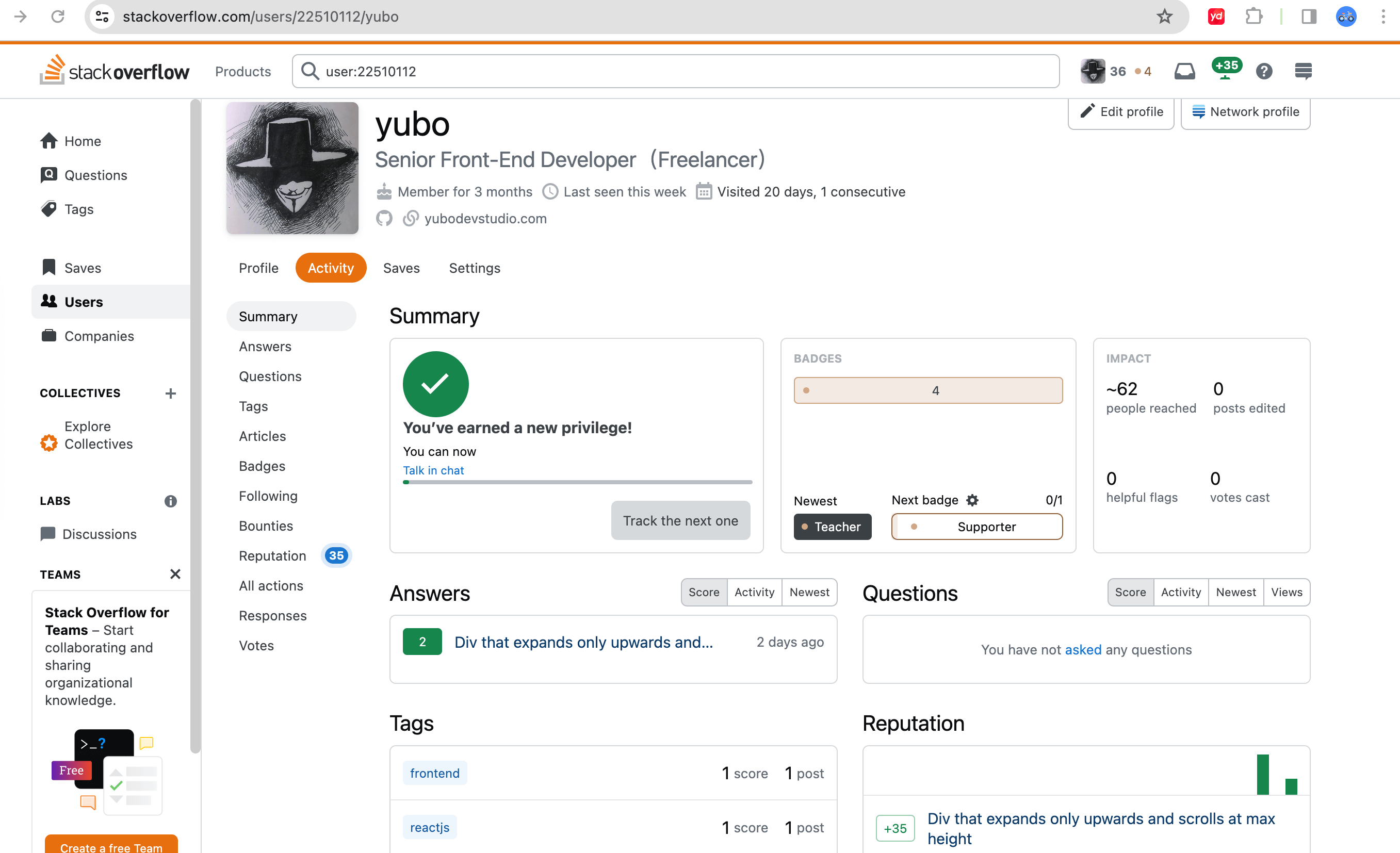Select the Score tab under Answers
Image resolution: width=1400 pixels, height=853 pixels.
(704, 592)
